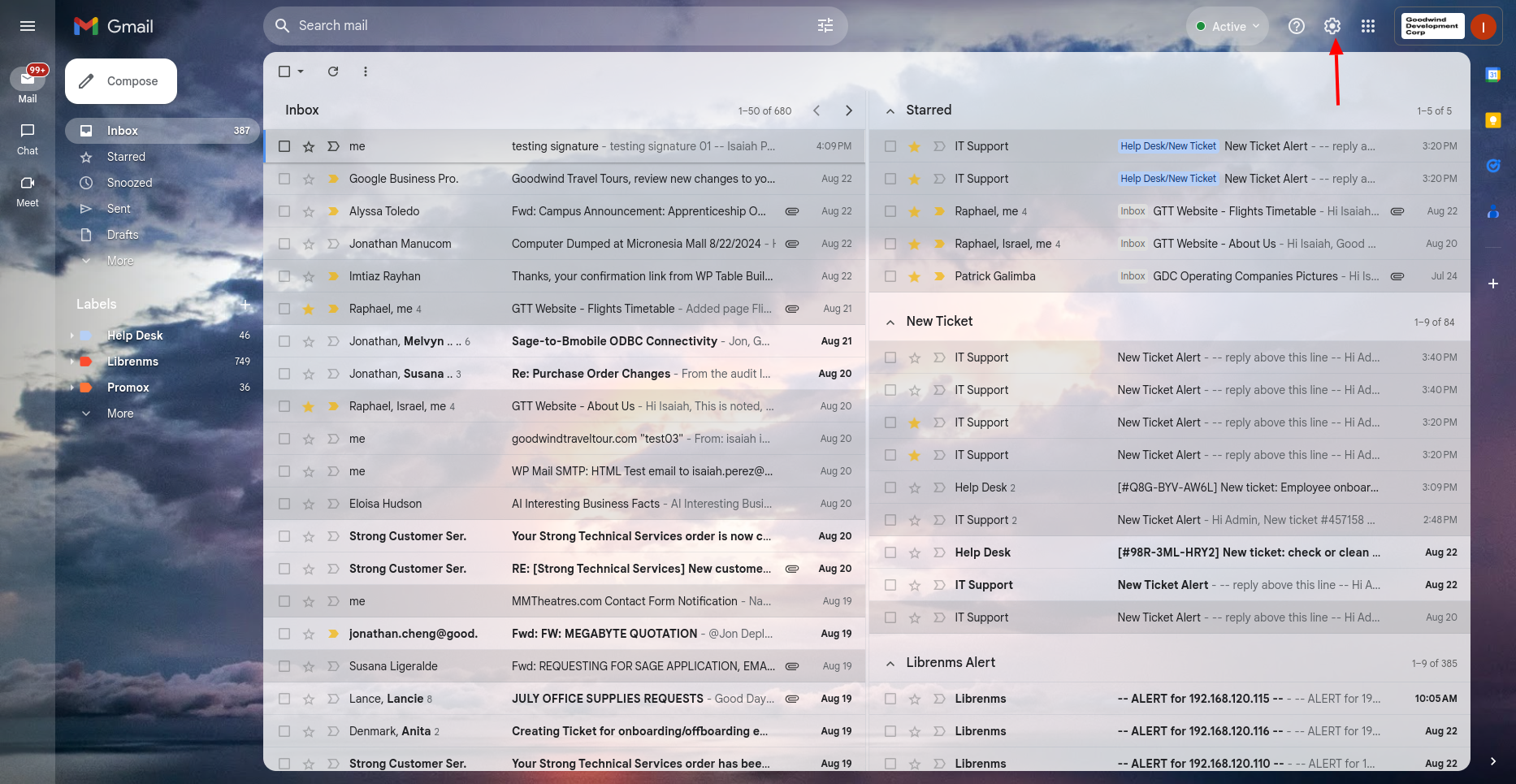
Task: Tick checkbox for Patrick Galimba starred email
Action: coord(890,276)
